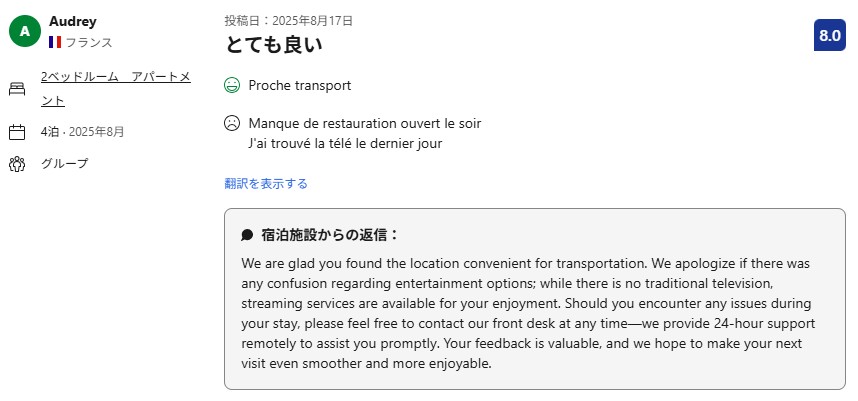Screen dimensions: 858x401
Task: Click the French flag icon
Action: pos(55,42)
